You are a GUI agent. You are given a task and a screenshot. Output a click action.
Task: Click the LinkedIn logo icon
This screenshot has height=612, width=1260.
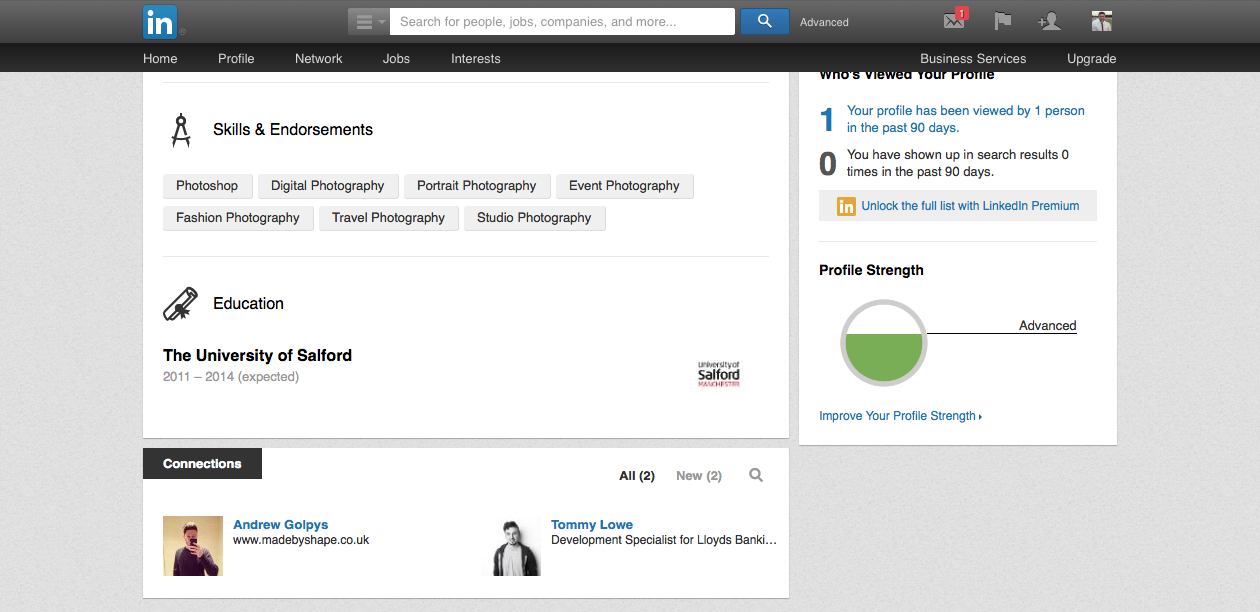160,21
